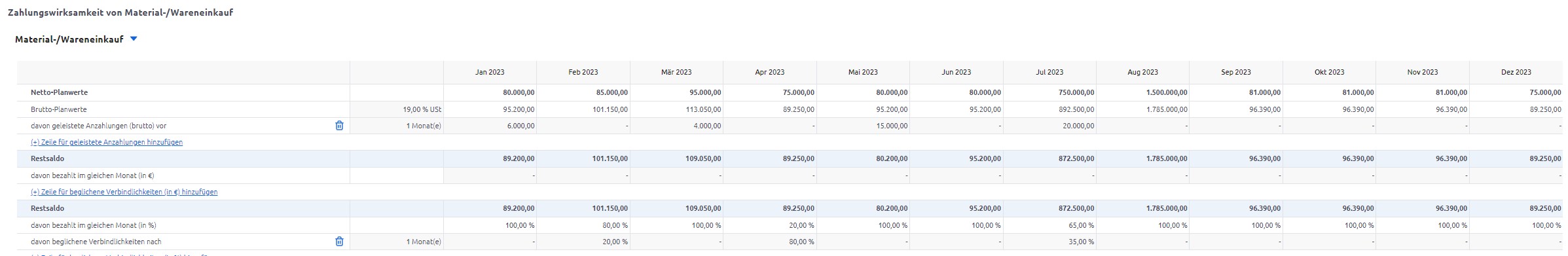Select the Dez 2023 column header
Image resolution: width=1568 pixels, height=256 pixels.
(x=1516, y=72)
